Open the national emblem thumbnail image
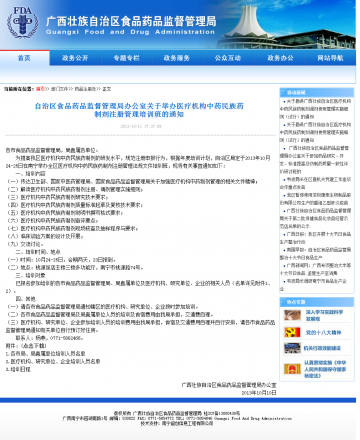Screen dimensions: 360x440 click(x=292, y=369)
